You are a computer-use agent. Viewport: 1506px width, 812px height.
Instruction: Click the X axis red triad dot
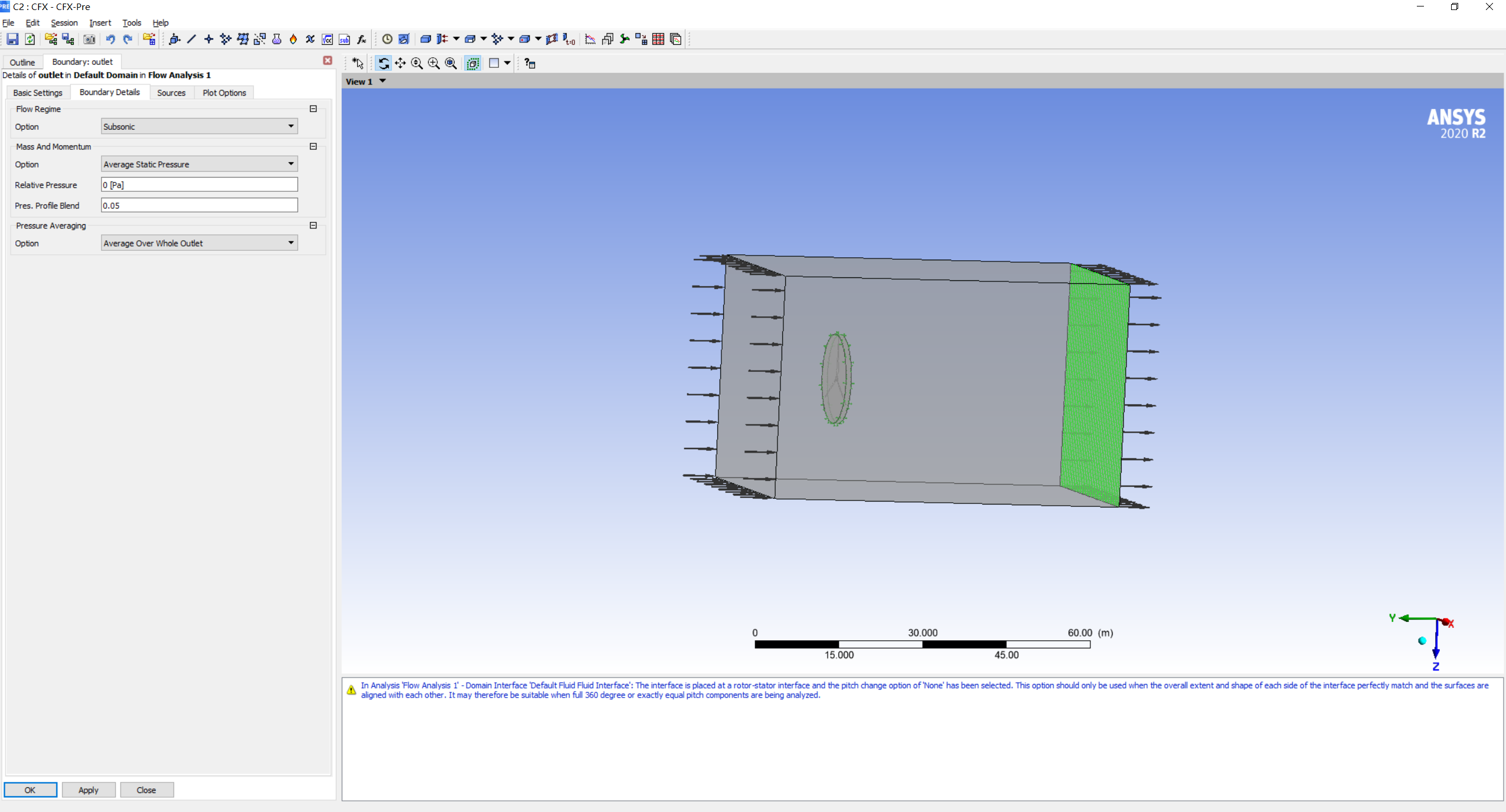1446,622
